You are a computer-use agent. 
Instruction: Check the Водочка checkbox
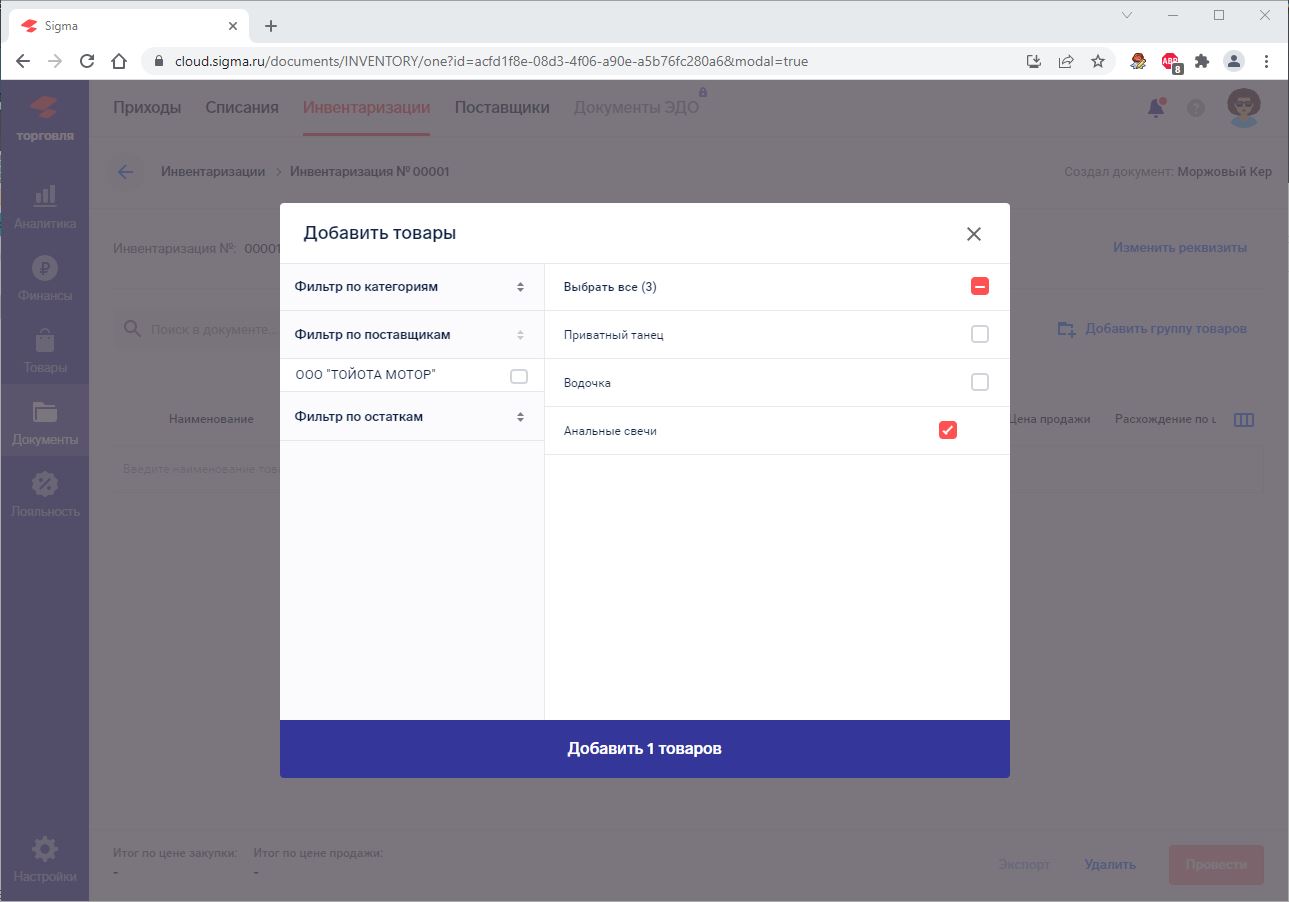[x=979, y=383]
